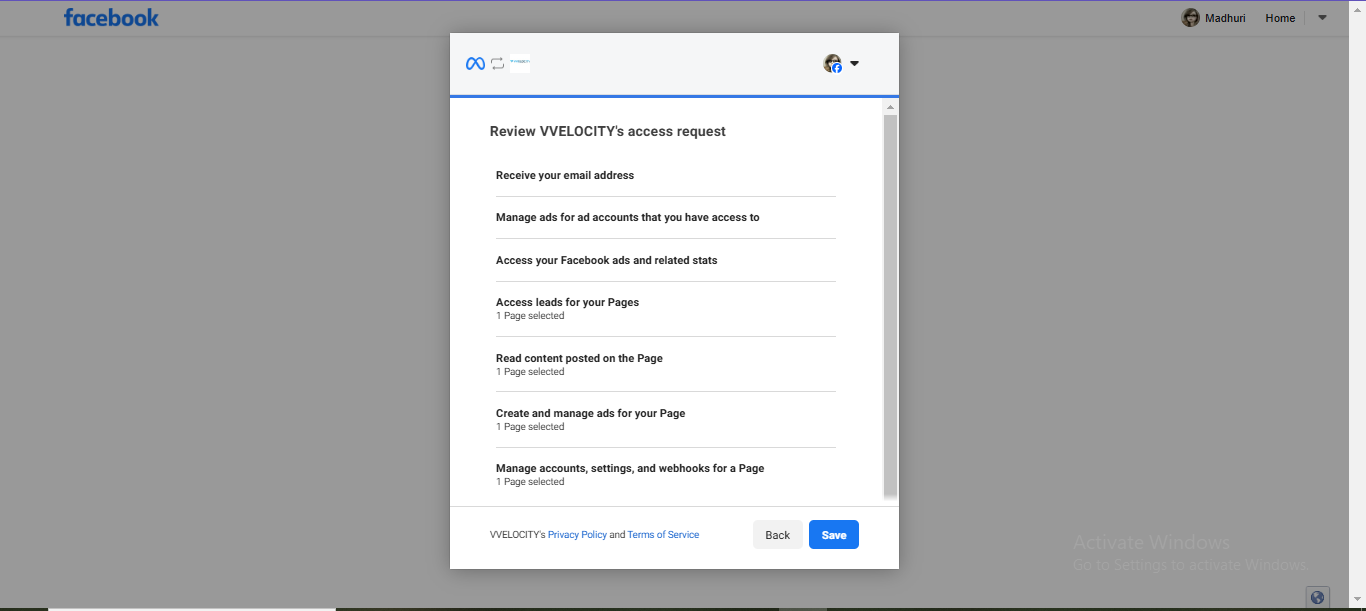This screenshot has width=1366, height=611.
Task: Select 'Manage accounts, settings, and webhooks' row
Action: pos(665,474)
